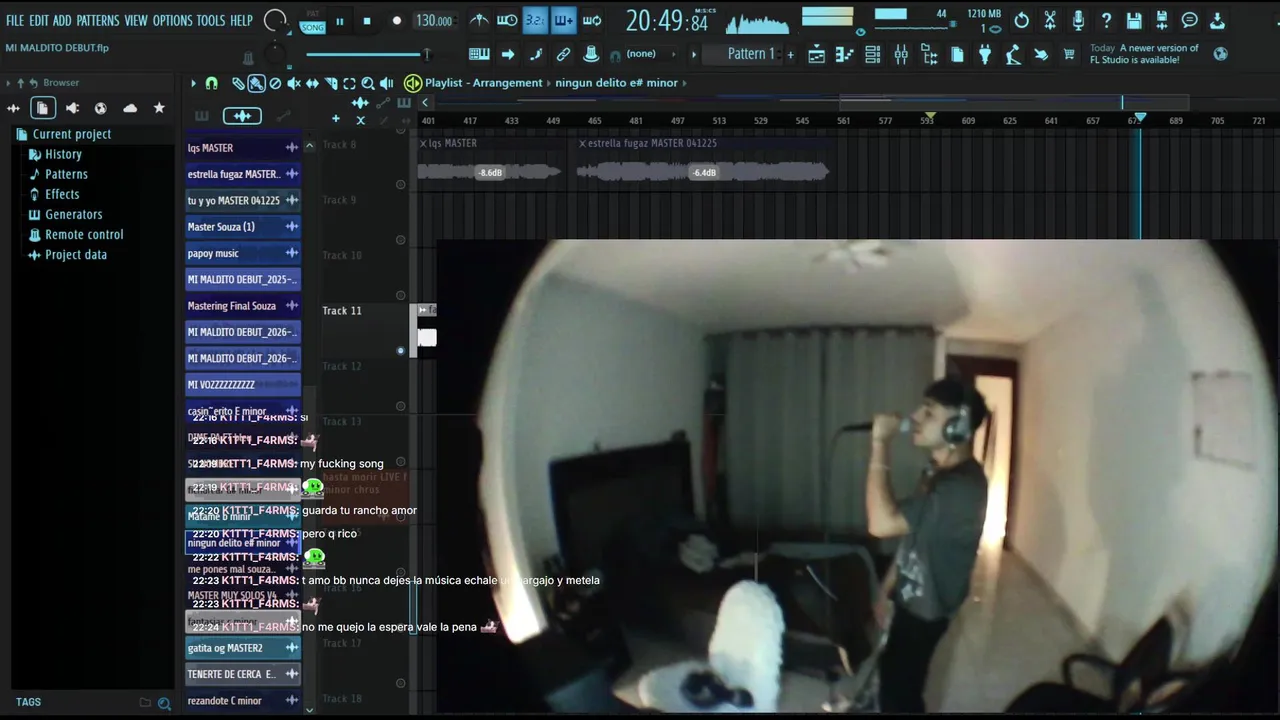Open the chat bubble icon
This screenshot has width=1280, height=720.
[x=1190, y=20]
